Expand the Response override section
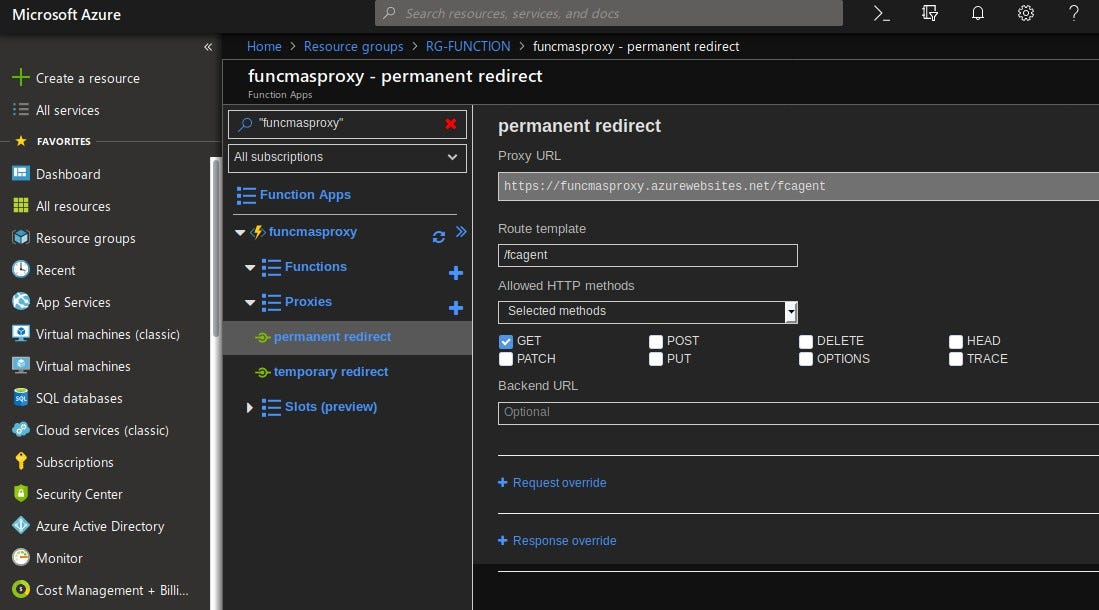Screen dimensions: 1099x610 557,541
